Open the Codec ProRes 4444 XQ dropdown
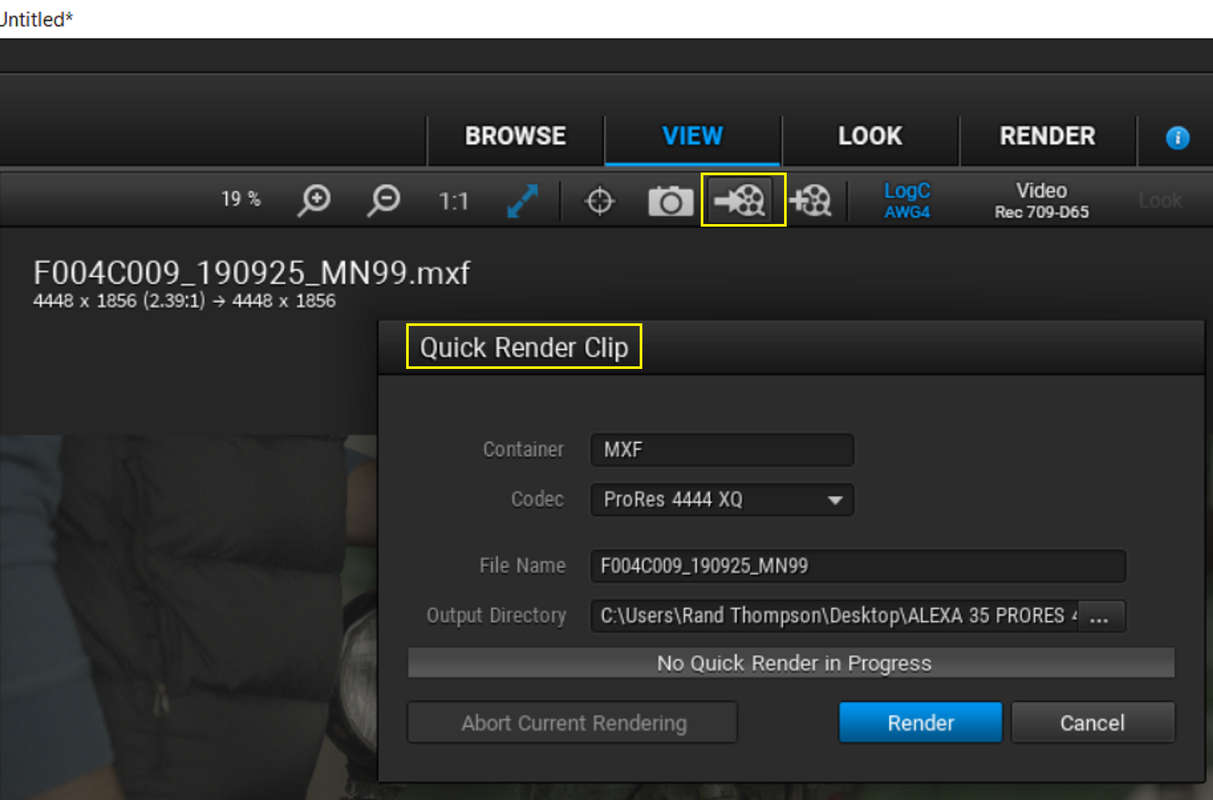The width and height of the screenshot is (1213, 800). click(x=722, y=499)
